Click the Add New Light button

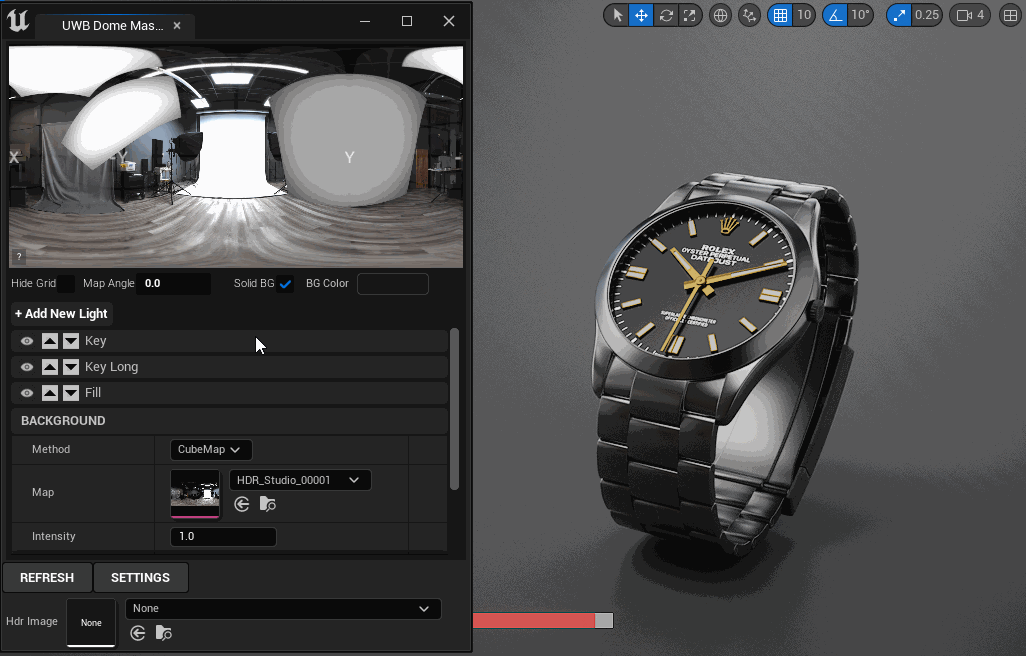point(61,313)
